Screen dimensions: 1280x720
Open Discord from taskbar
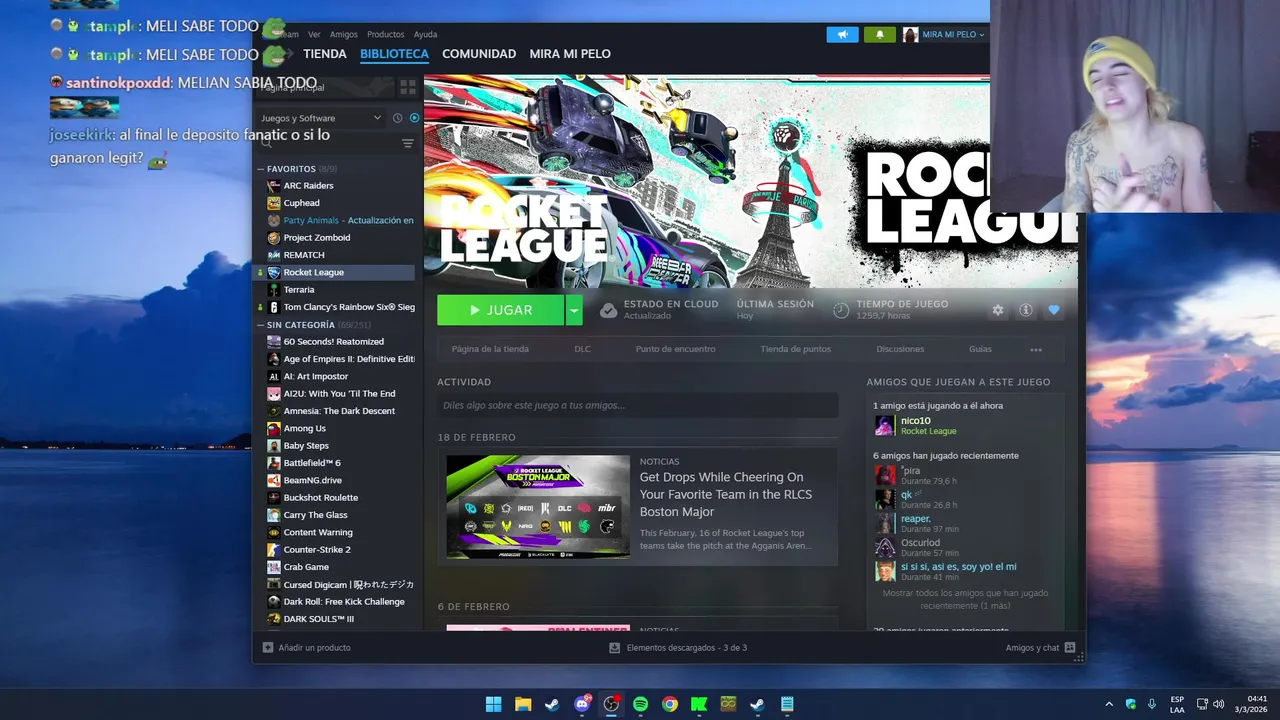(x=582, y=704)
